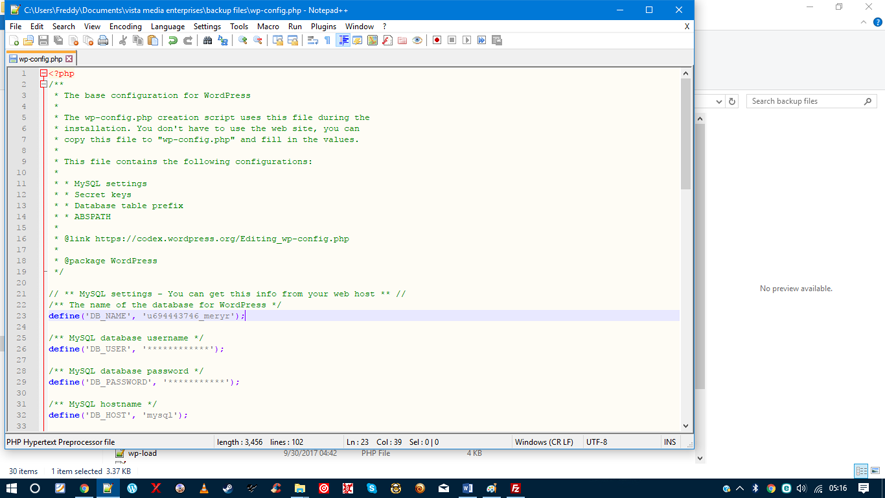The height and width of the screenshot is (498, 885).
Task: Click Explorer file list scroll-down arrow
Action: [700, 458]
